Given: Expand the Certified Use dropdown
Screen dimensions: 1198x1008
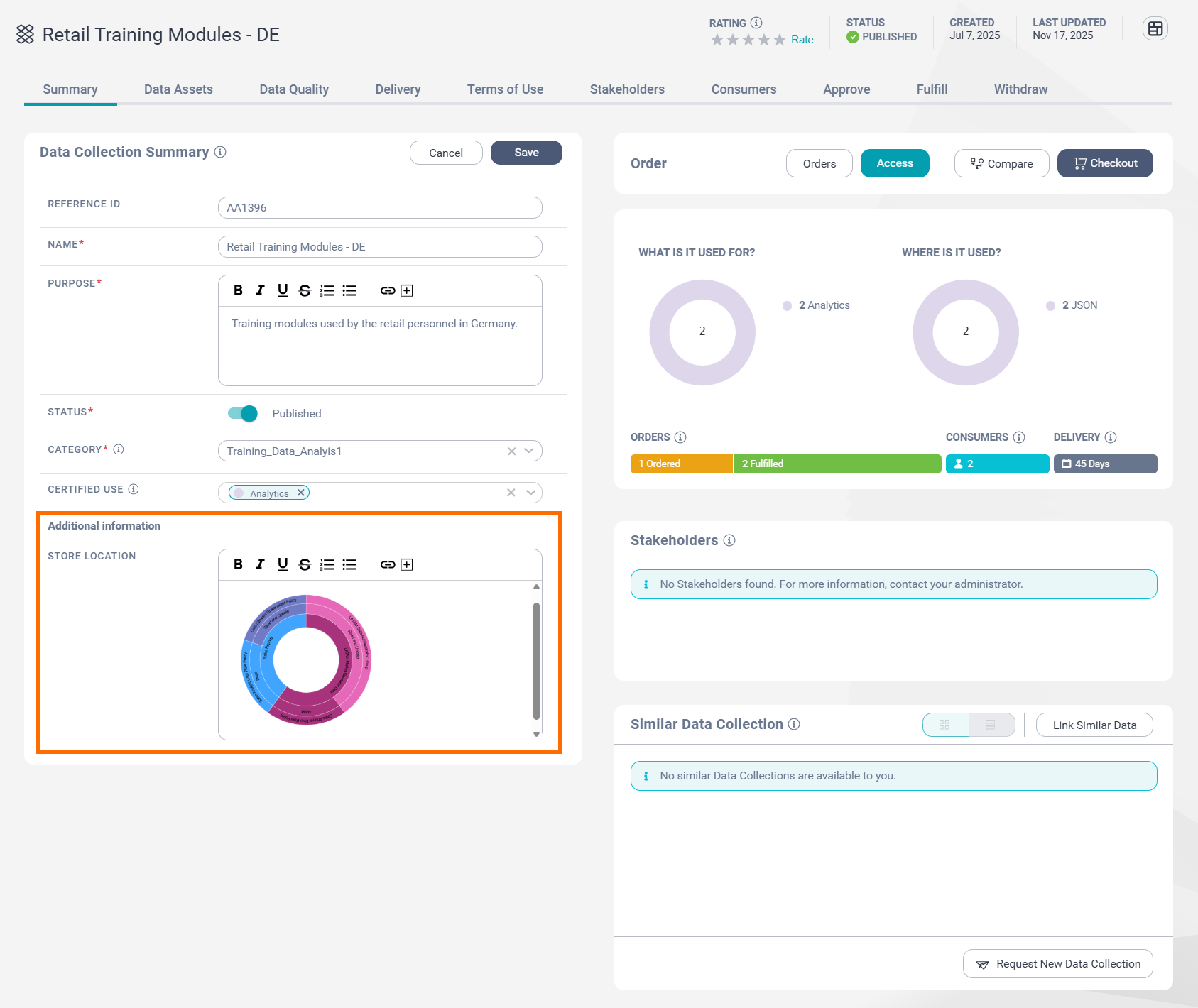Looking at the screenshot, I should (x=530, y=493).
